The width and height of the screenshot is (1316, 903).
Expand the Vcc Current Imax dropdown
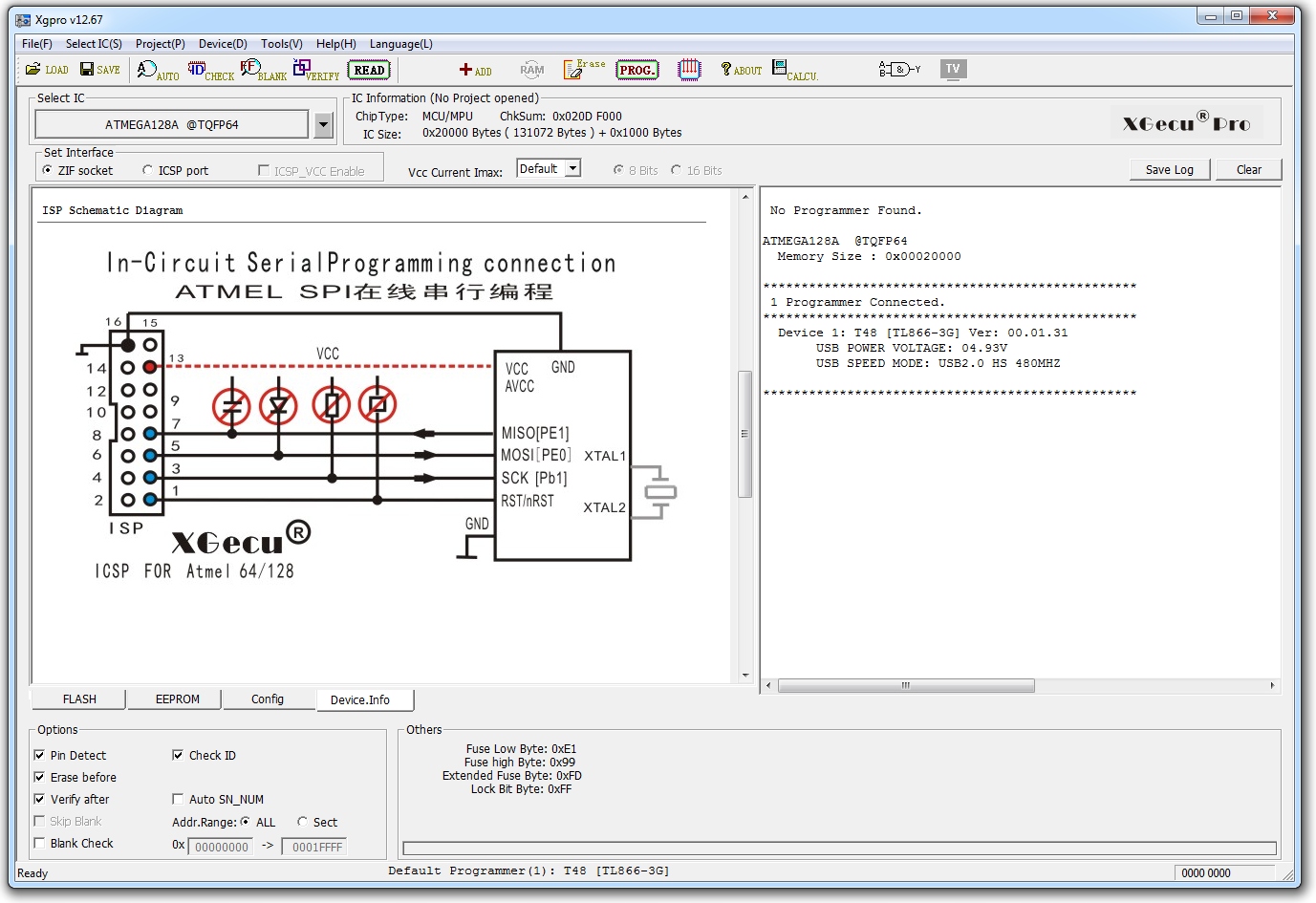point(572,169)
